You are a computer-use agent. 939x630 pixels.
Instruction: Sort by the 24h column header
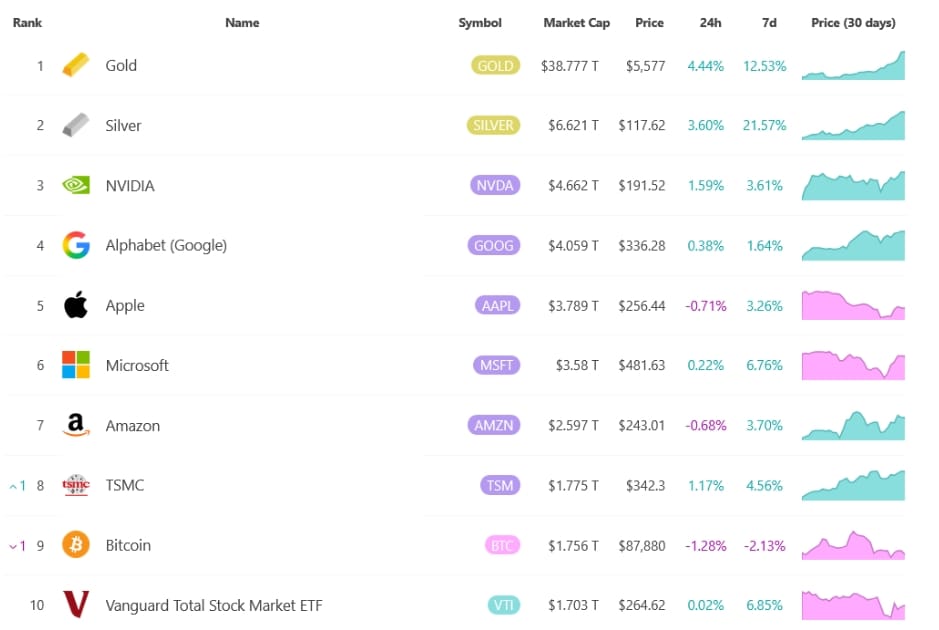(705, 23)
